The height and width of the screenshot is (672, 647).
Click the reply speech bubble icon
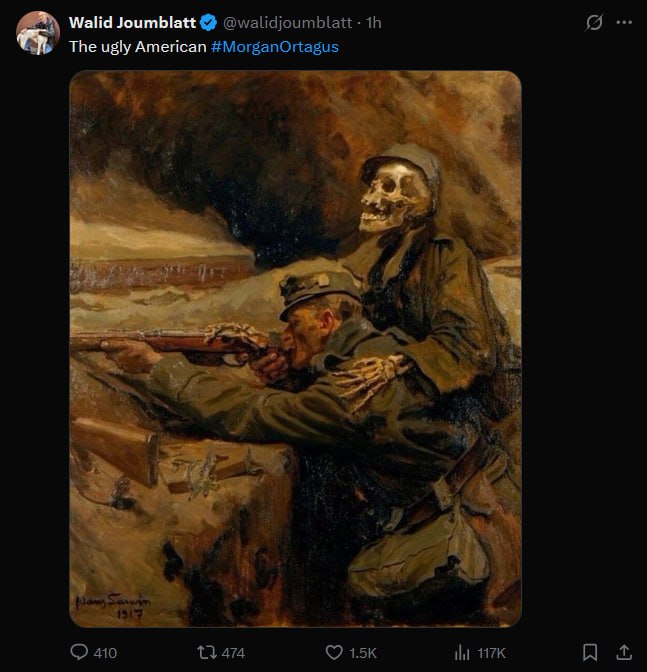coord(80,652)
